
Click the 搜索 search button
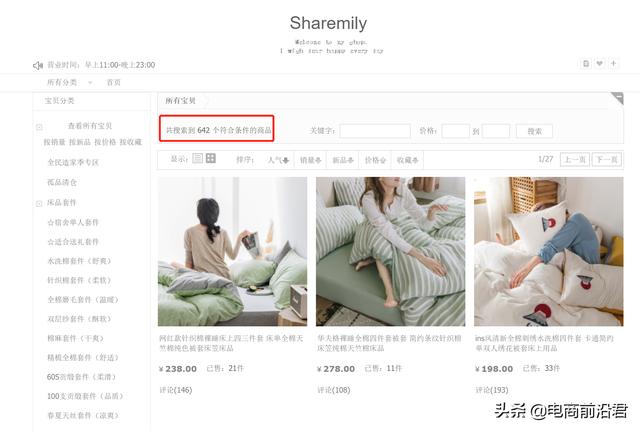(534, 131)
